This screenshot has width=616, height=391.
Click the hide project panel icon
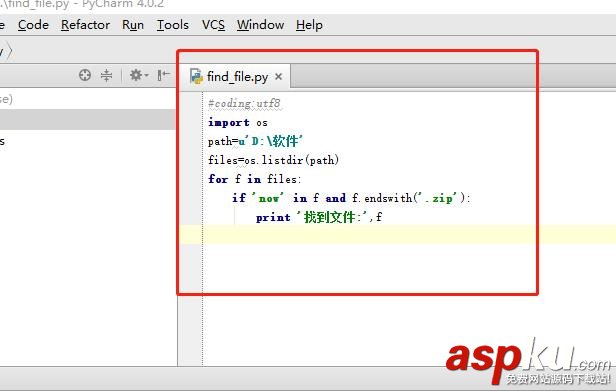click(x=163, y=75)
